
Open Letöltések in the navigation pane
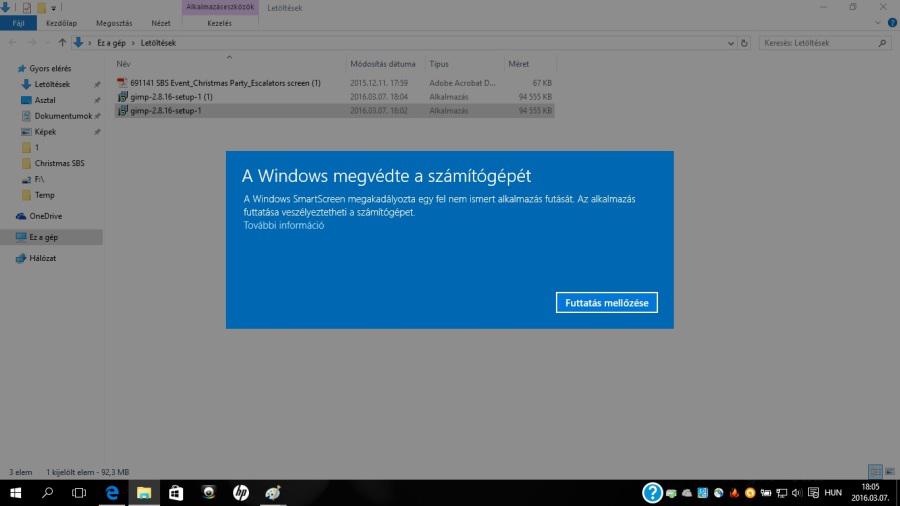pyautogui.click(x=52, y=84)
